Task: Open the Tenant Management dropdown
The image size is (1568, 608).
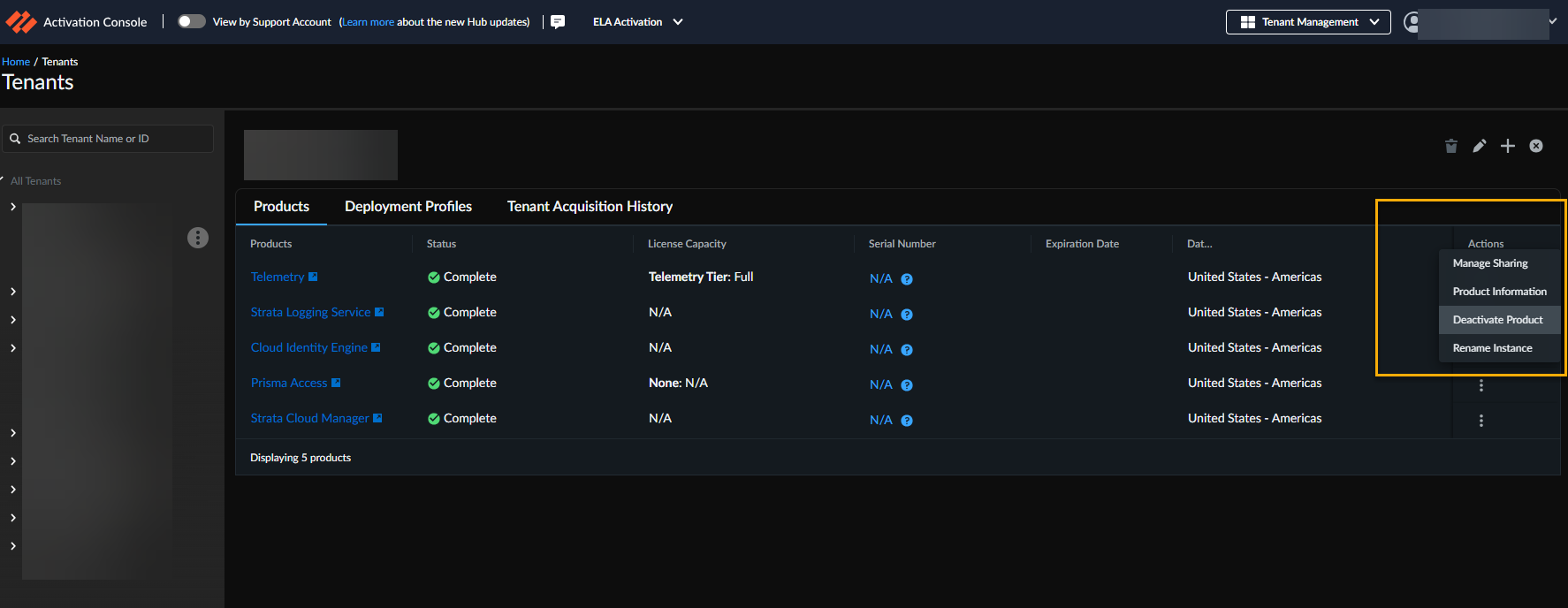Action: [x=1308, y=22]
